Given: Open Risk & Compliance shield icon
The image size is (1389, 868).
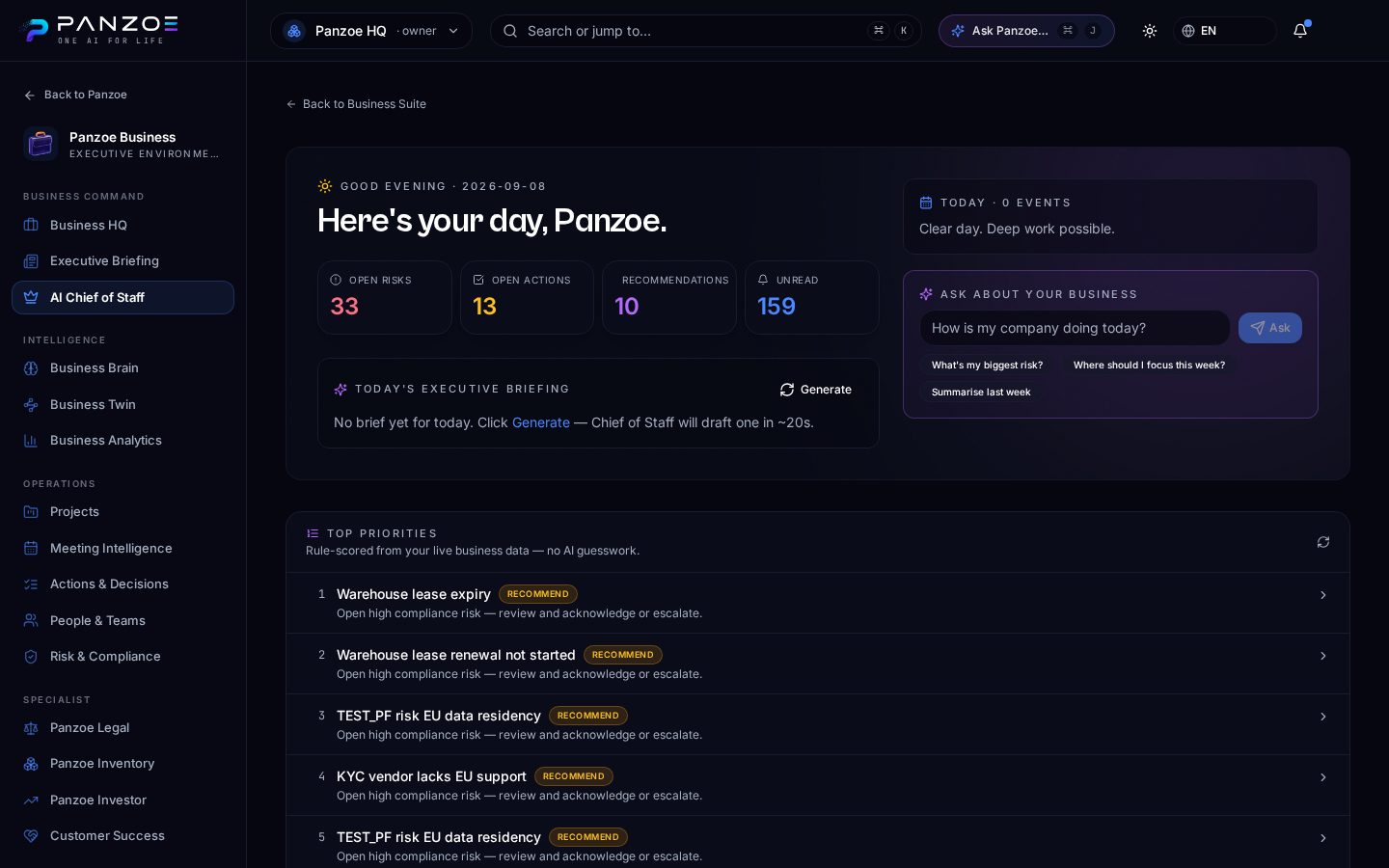Looking at the screenshot, I should tap(31, 657).
